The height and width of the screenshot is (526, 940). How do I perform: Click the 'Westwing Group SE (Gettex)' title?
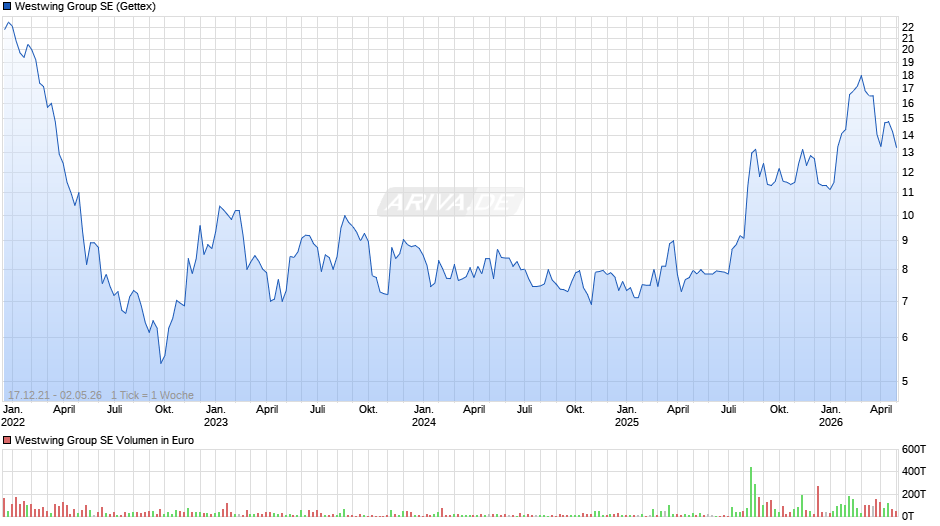(x=85, y=7)
